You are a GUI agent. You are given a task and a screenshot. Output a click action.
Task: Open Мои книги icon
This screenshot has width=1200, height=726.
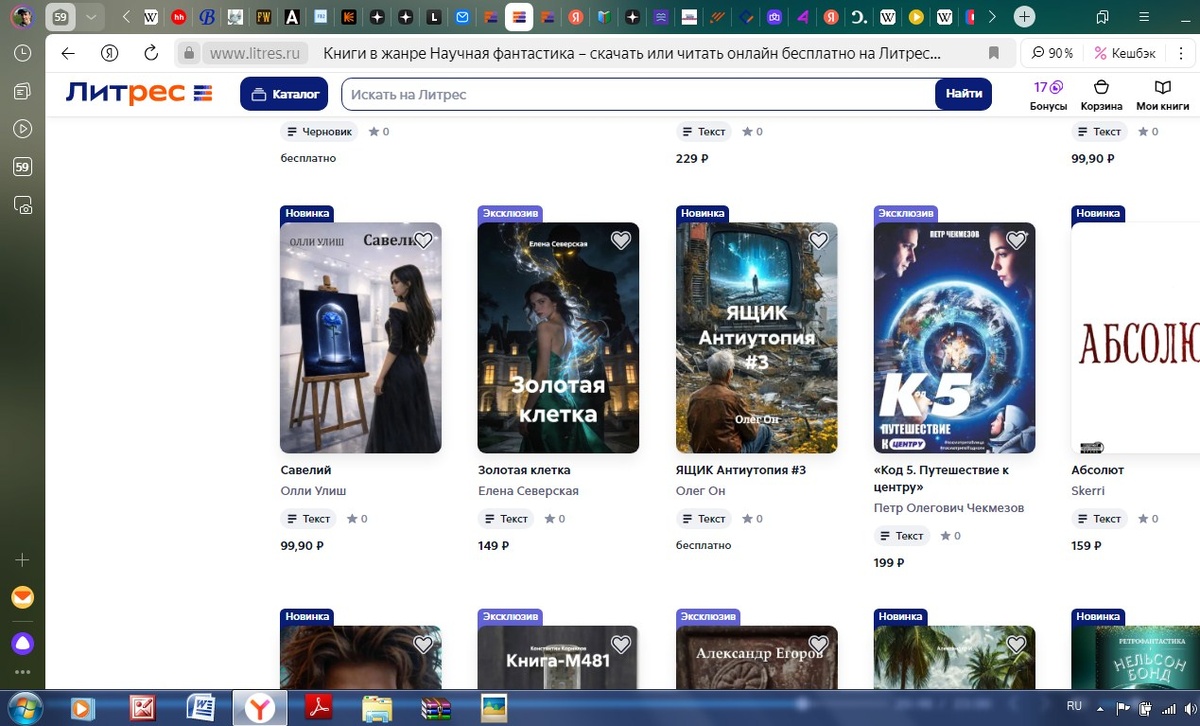[1162, 94]
